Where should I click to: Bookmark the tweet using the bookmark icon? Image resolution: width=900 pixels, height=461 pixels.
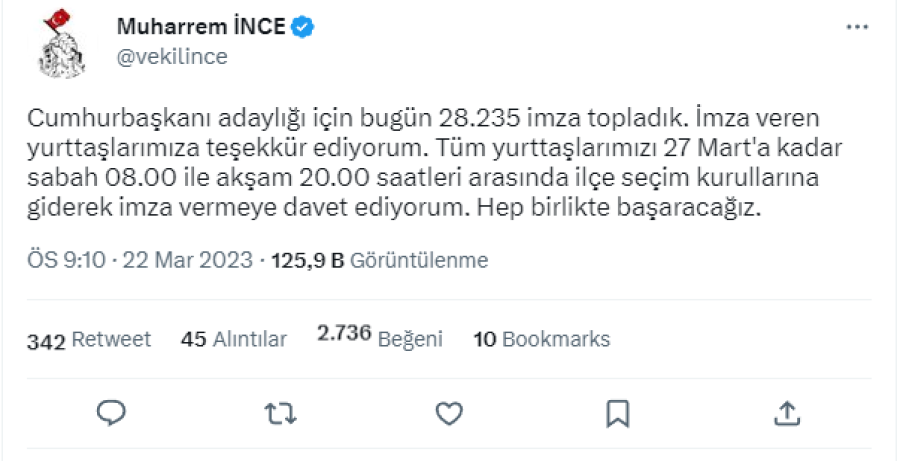[618, 412]
